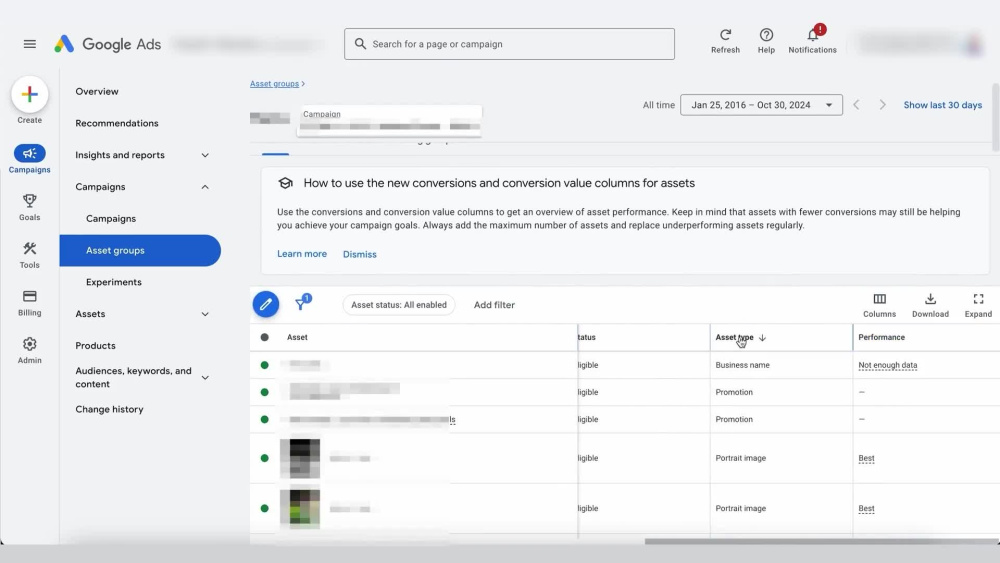Toggle status dot of first Promotion row

265,392
